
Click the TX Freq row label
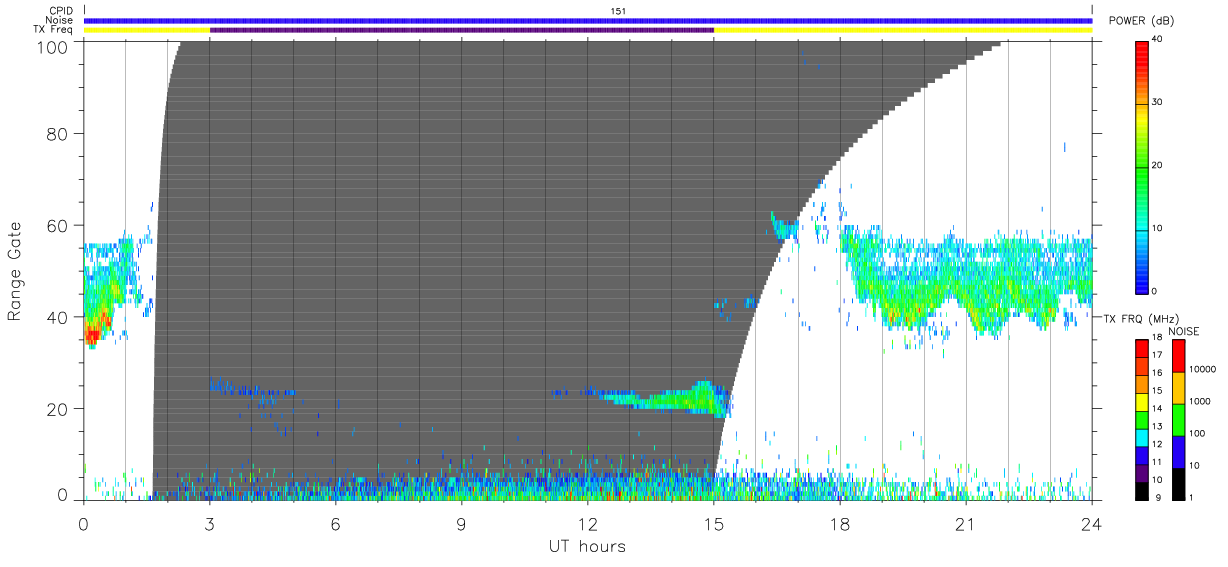pos(54,30)
